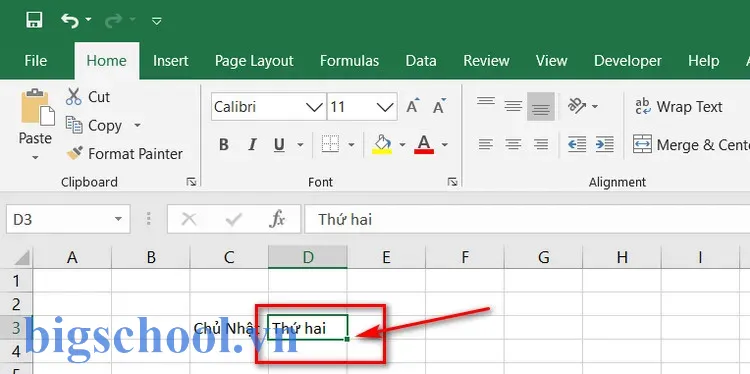The height and width of the screenshot is (374, 750).
Task: Switch to the Data tab
Action: [421, 61]
